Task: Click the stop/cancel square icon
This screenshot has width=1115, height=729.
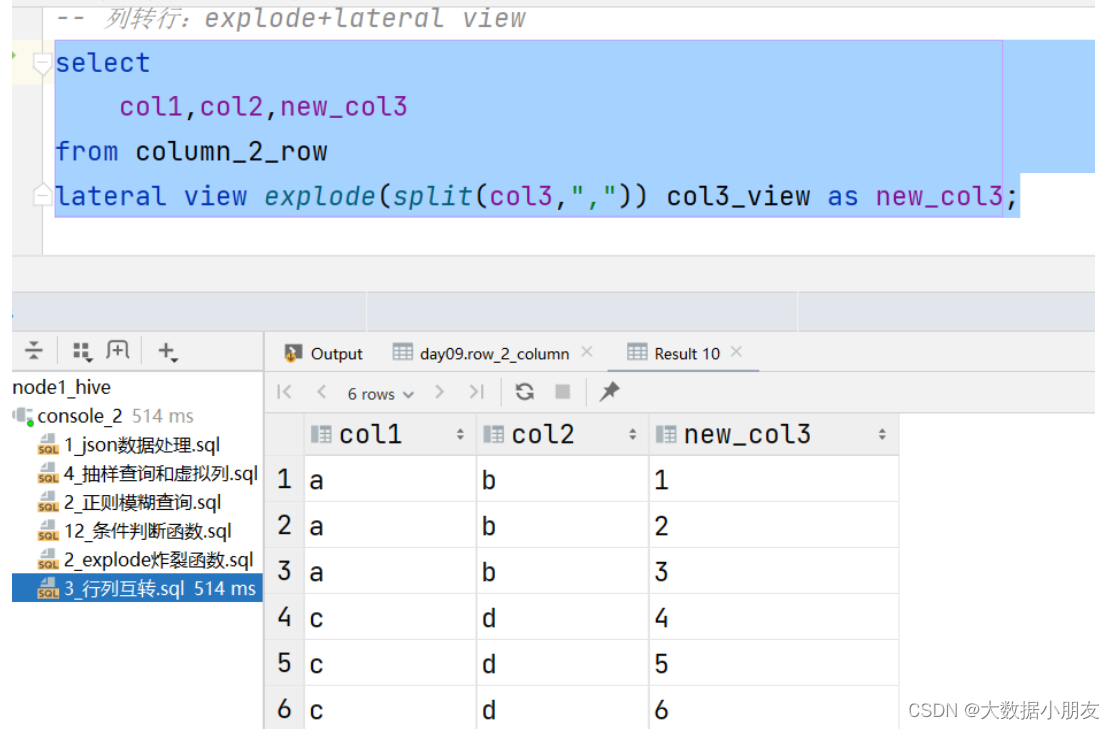Action: (x=563, y=392)
